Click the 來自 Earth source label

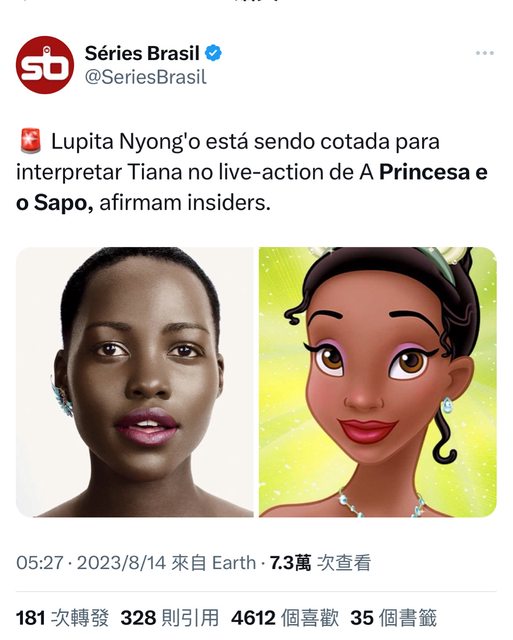pos(213,563)
